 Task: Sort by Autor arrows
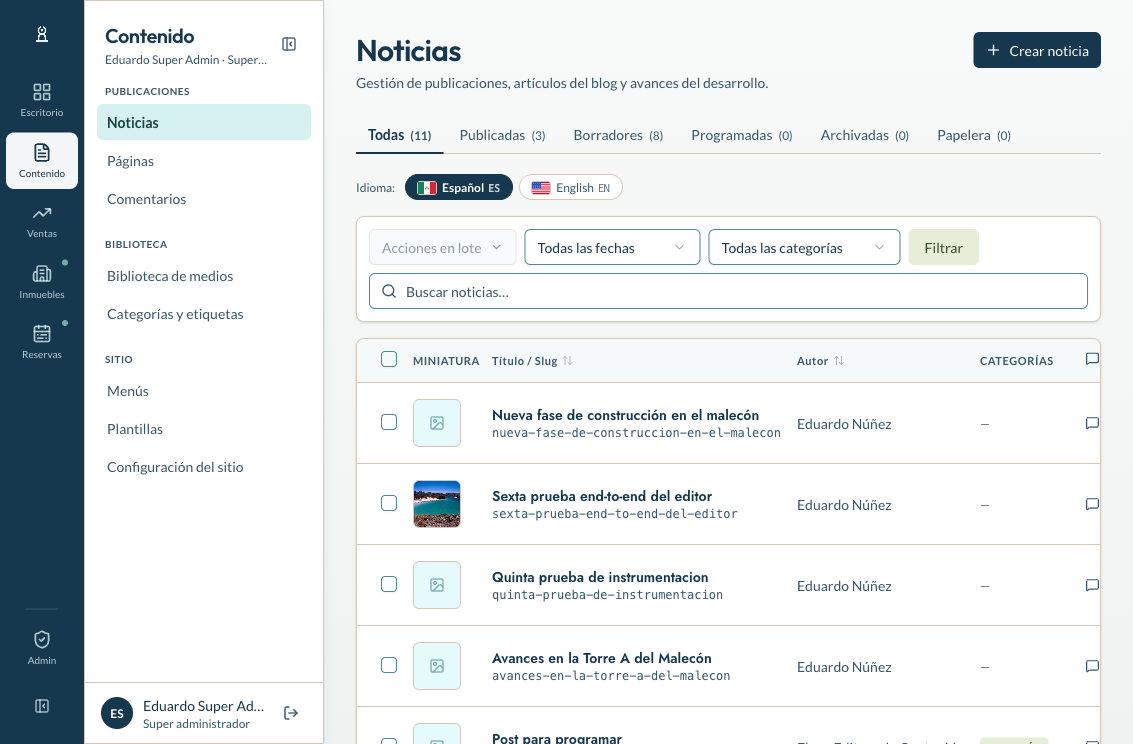click(839, 360)
